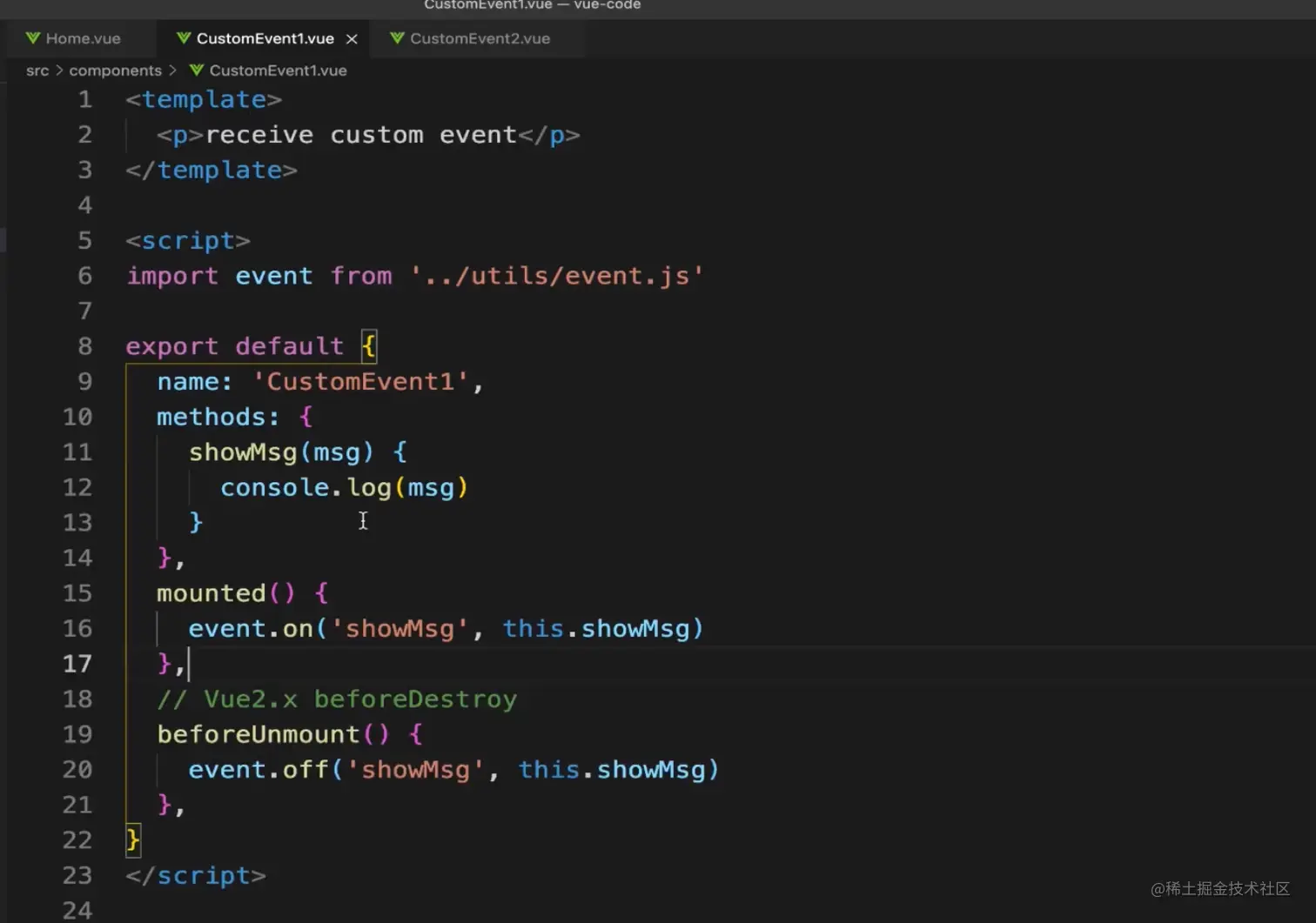Select line number 17 in the gutter
This screenshot has width=1316, height=923.
pyautogui.click(x=77, y=664)
